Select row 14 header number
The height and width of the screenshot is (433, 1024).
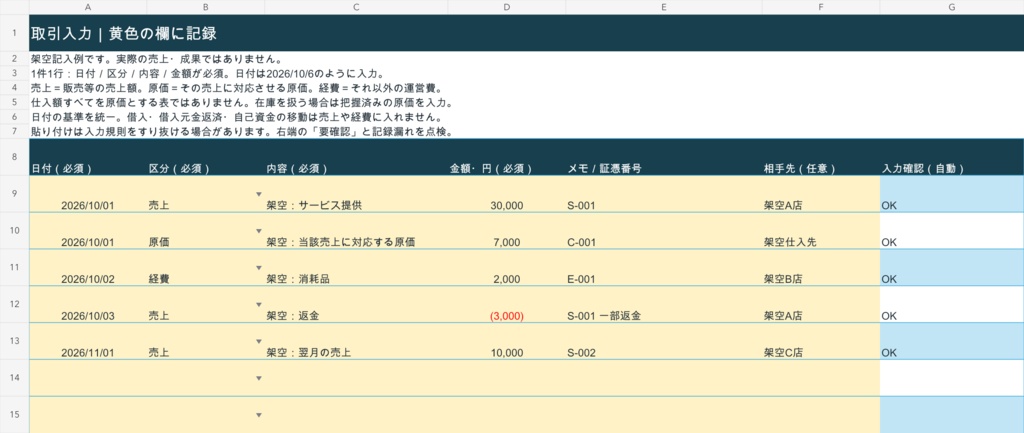[14, 378]
